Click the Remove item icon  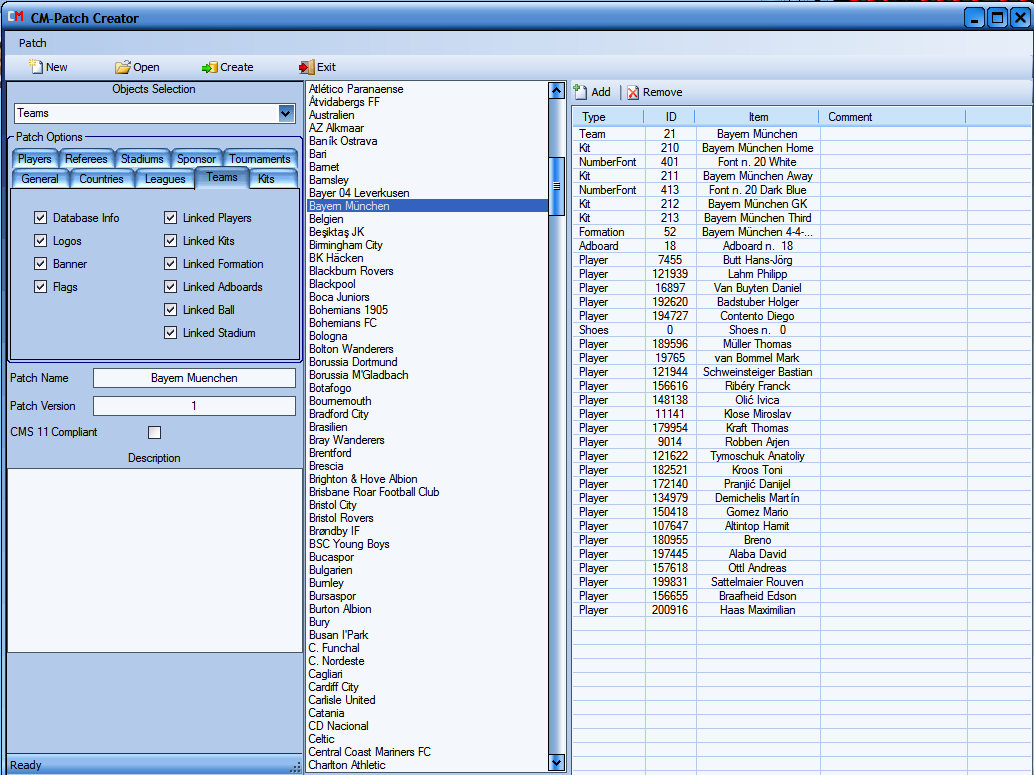click(633, 92)
